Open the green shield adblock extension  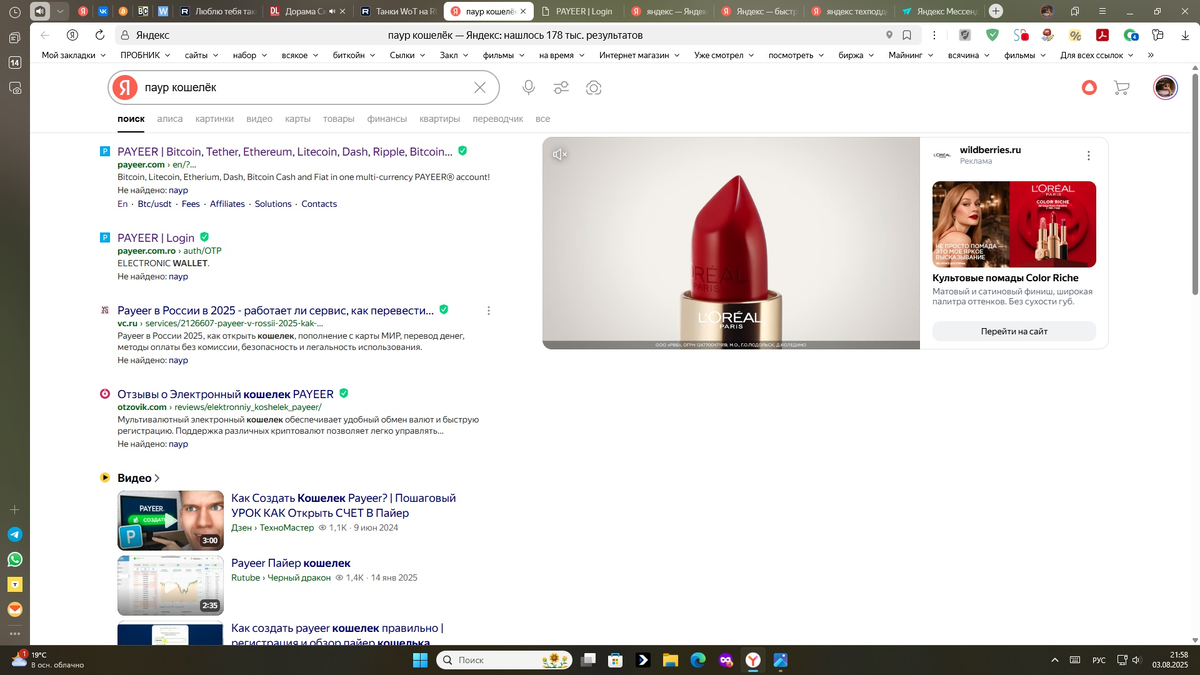pyautogui.click(x=992, y=34)
